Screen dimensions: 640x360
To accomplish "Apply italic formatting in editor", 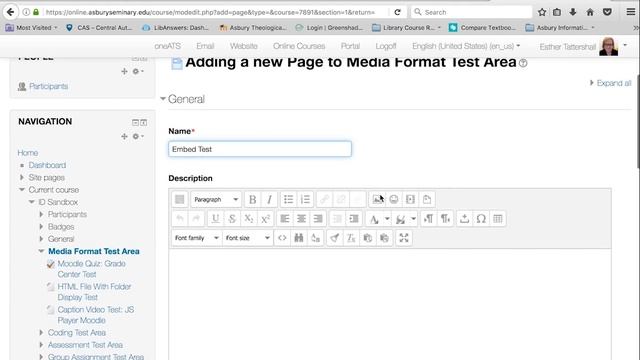I will coord(269,199).
